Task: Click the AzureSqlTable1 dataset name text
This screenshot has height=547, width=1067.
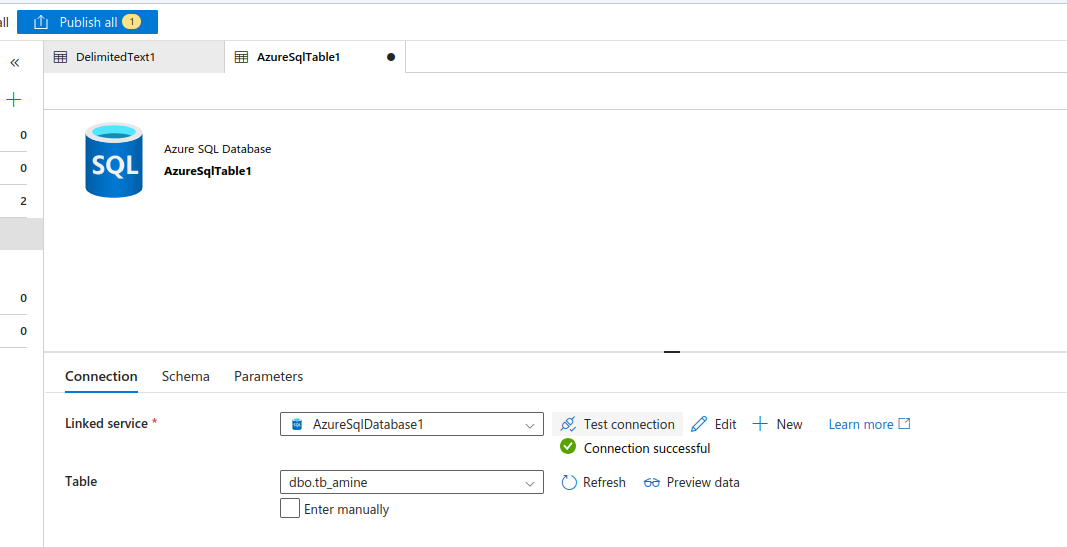Action: tap(208, 171)
